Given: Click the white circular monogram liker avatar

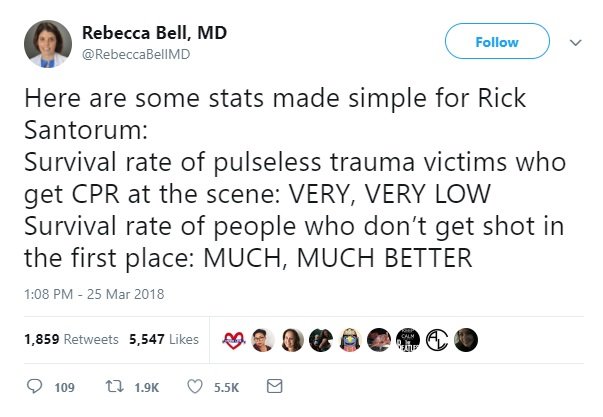Looking at the screenshot, I should coord(439,339).
